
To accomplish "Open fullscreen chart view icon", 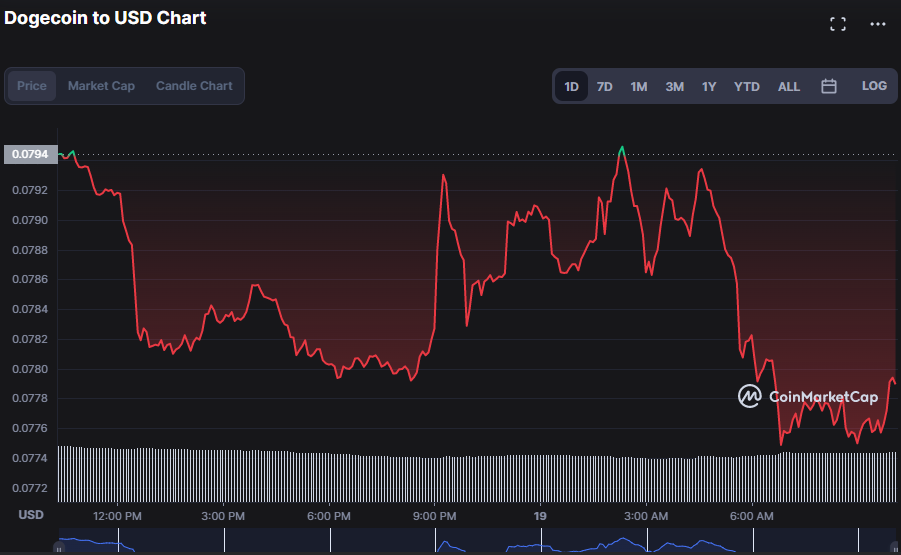I will tap(838, 24).
